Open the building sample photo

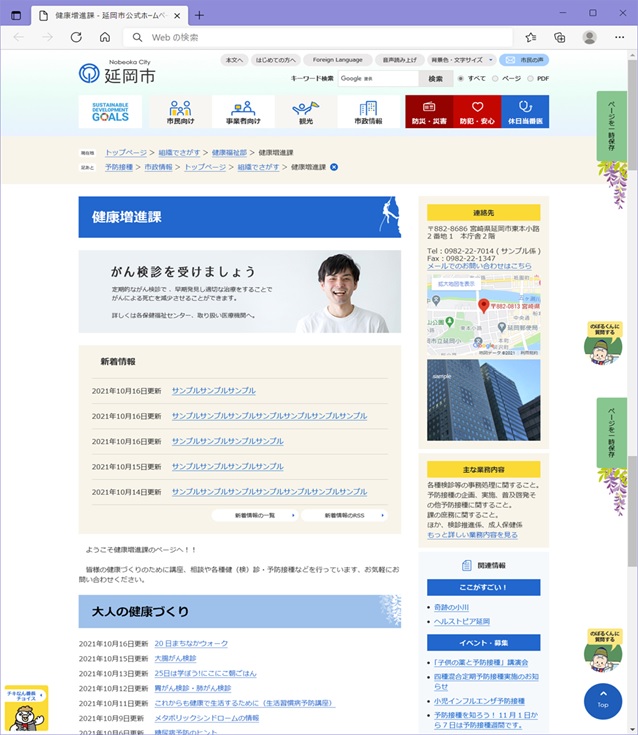(x=483, y=400)
